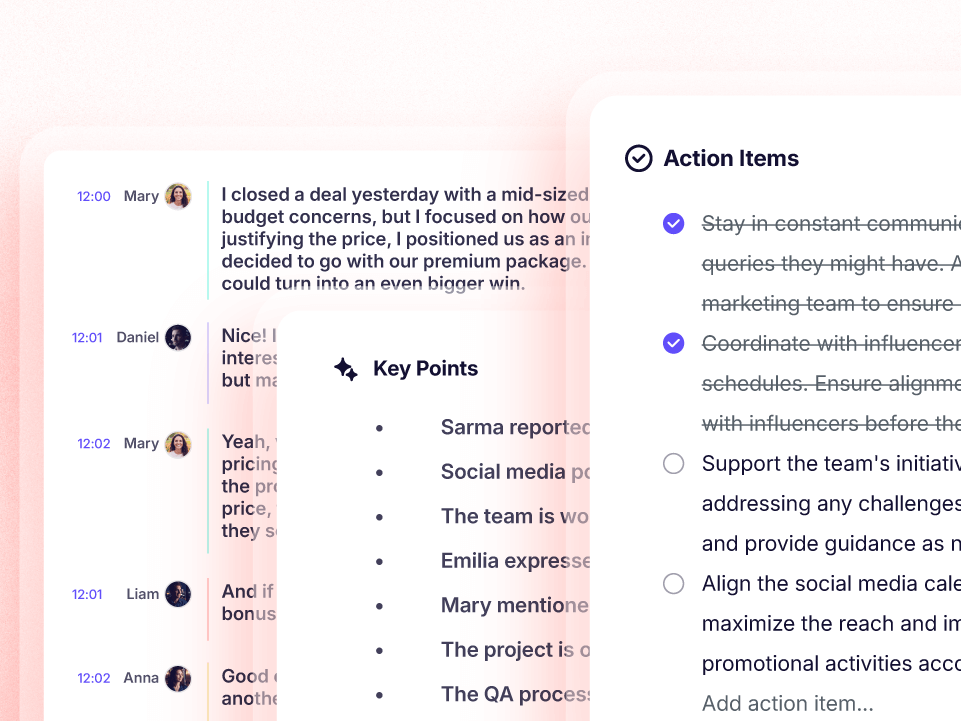
Task: Open Mary's avatar beside her 12:02 message
Action: pyautogui.click(x=178, y=443)
